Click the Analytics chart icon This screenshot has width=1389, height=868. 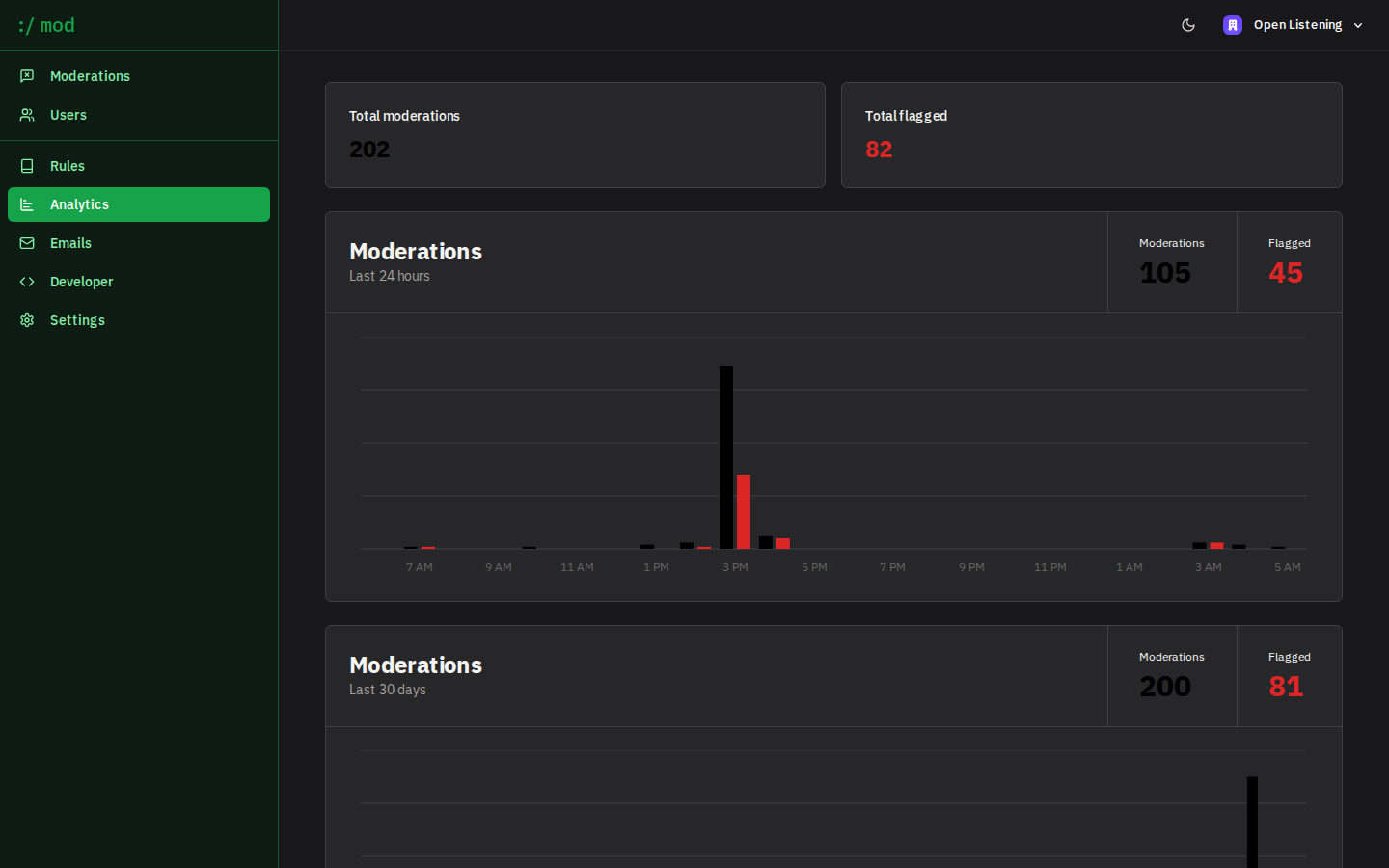click(x=27, y=204)
